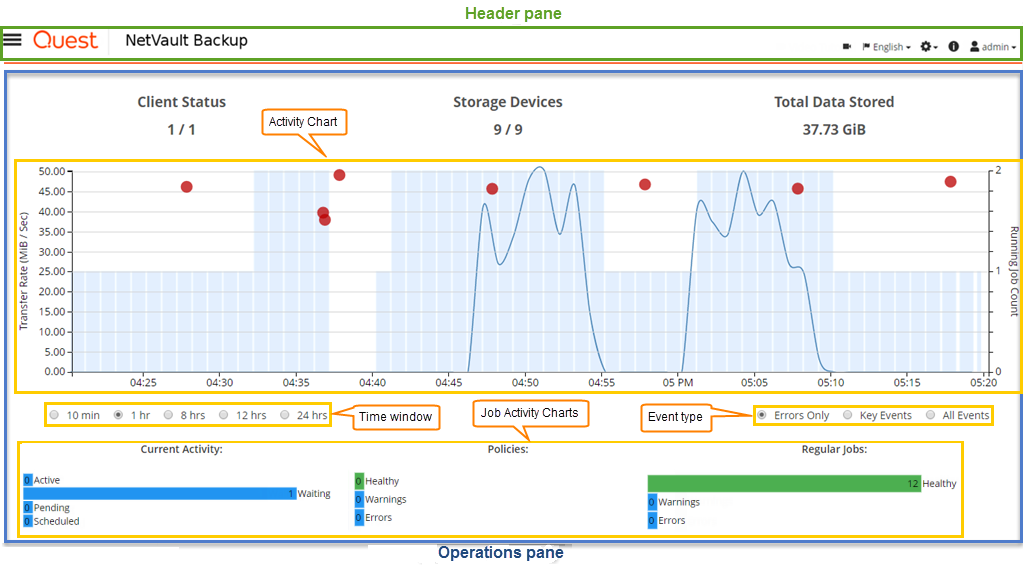Click the transfer rate peak near 04:50
Viewport: 1023px width, 565px height.
pos(540,168)
